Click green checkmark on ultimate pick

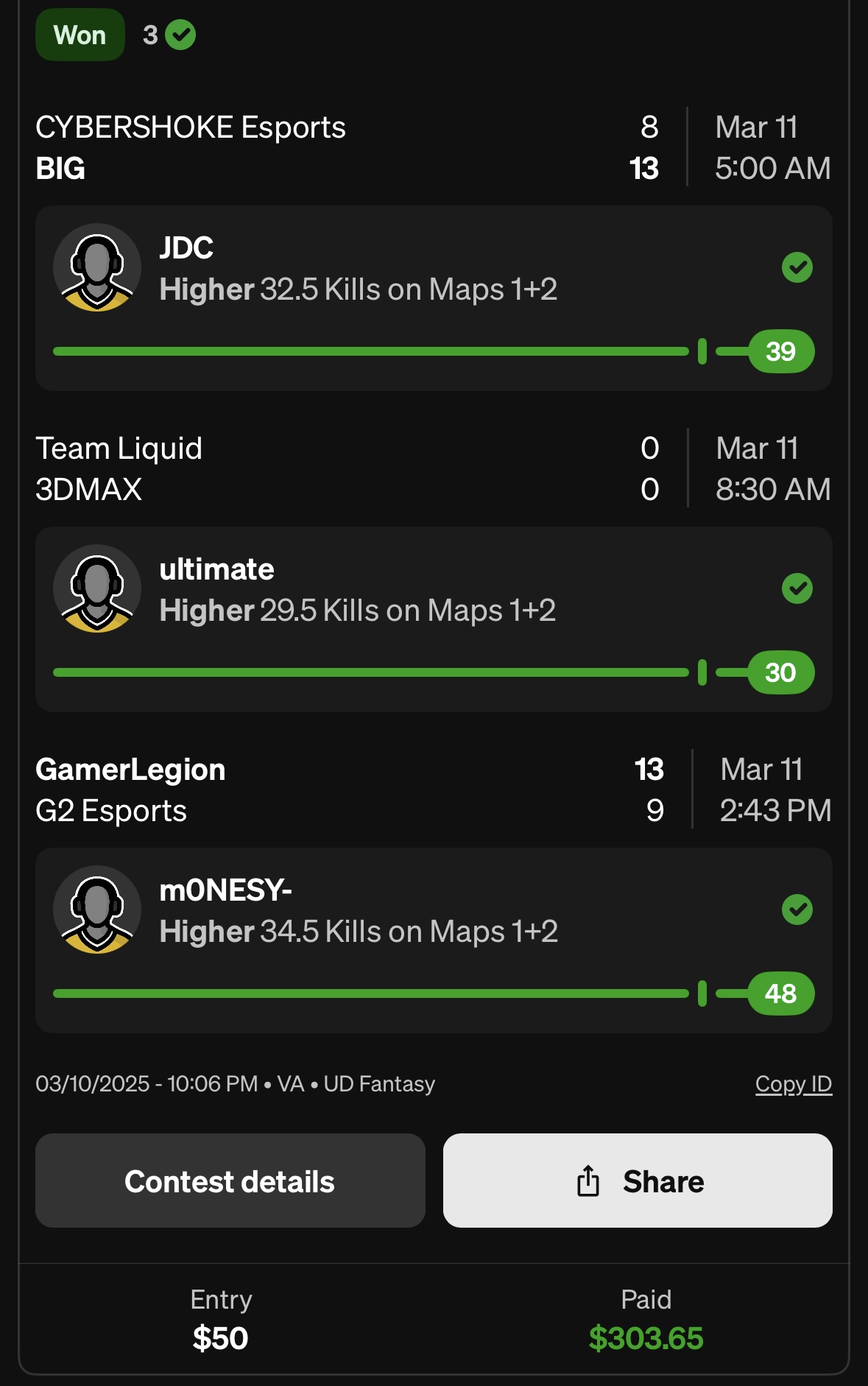[x=797, y=588]
